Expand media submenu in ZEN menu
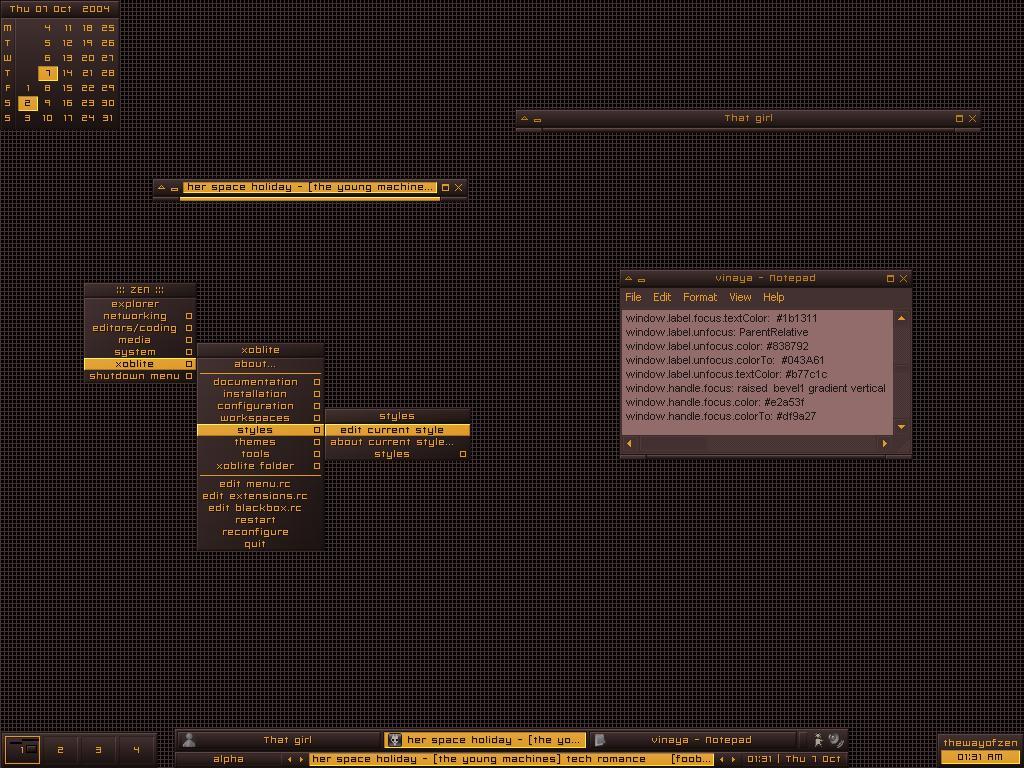Image resolution: width=1024 pixels, height=768 pixels. [x=140, y=340]
